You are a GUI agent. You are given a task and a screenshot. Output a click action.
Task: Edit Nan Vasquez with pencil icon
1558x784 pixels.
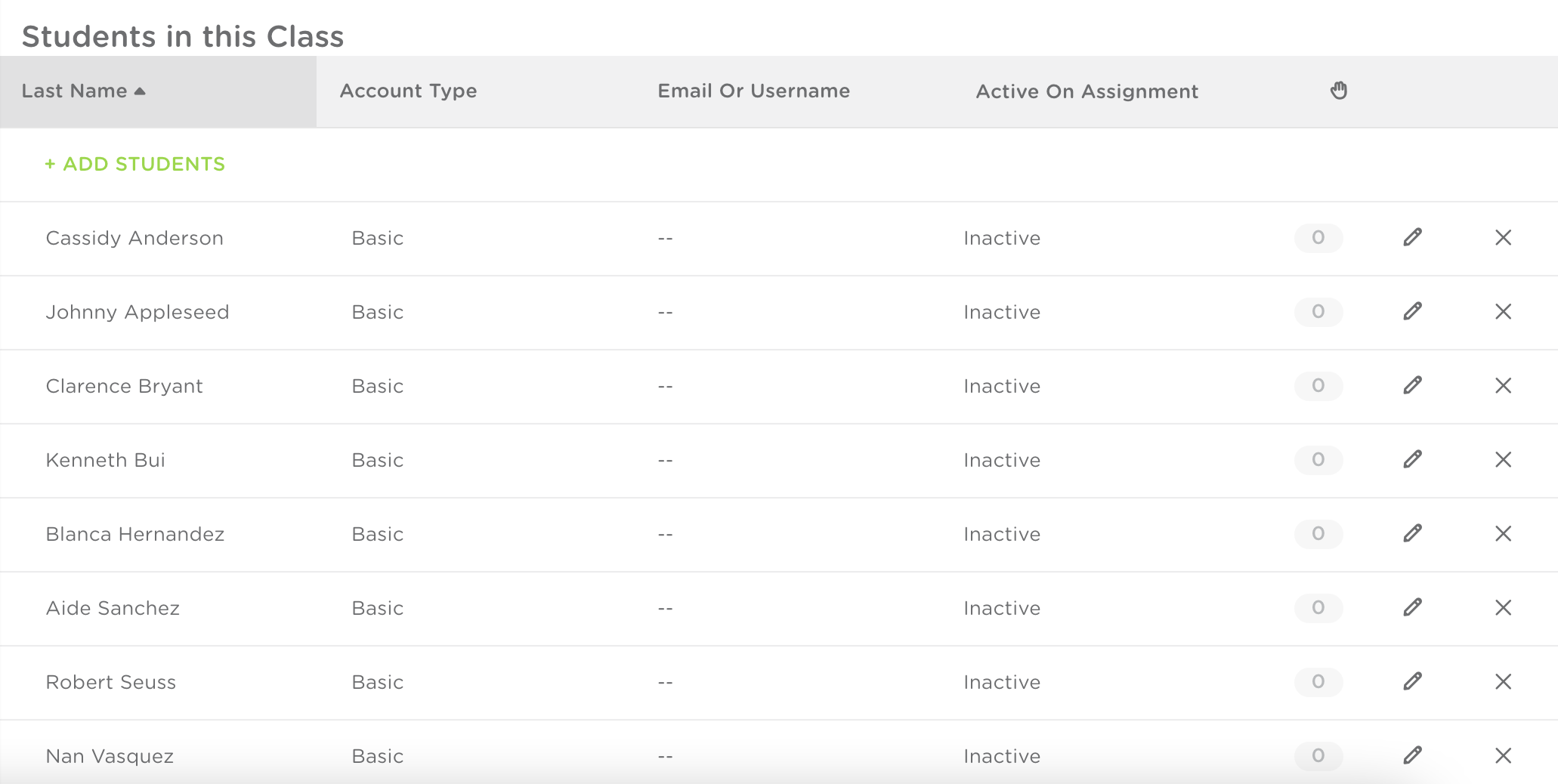(1412, 756)
